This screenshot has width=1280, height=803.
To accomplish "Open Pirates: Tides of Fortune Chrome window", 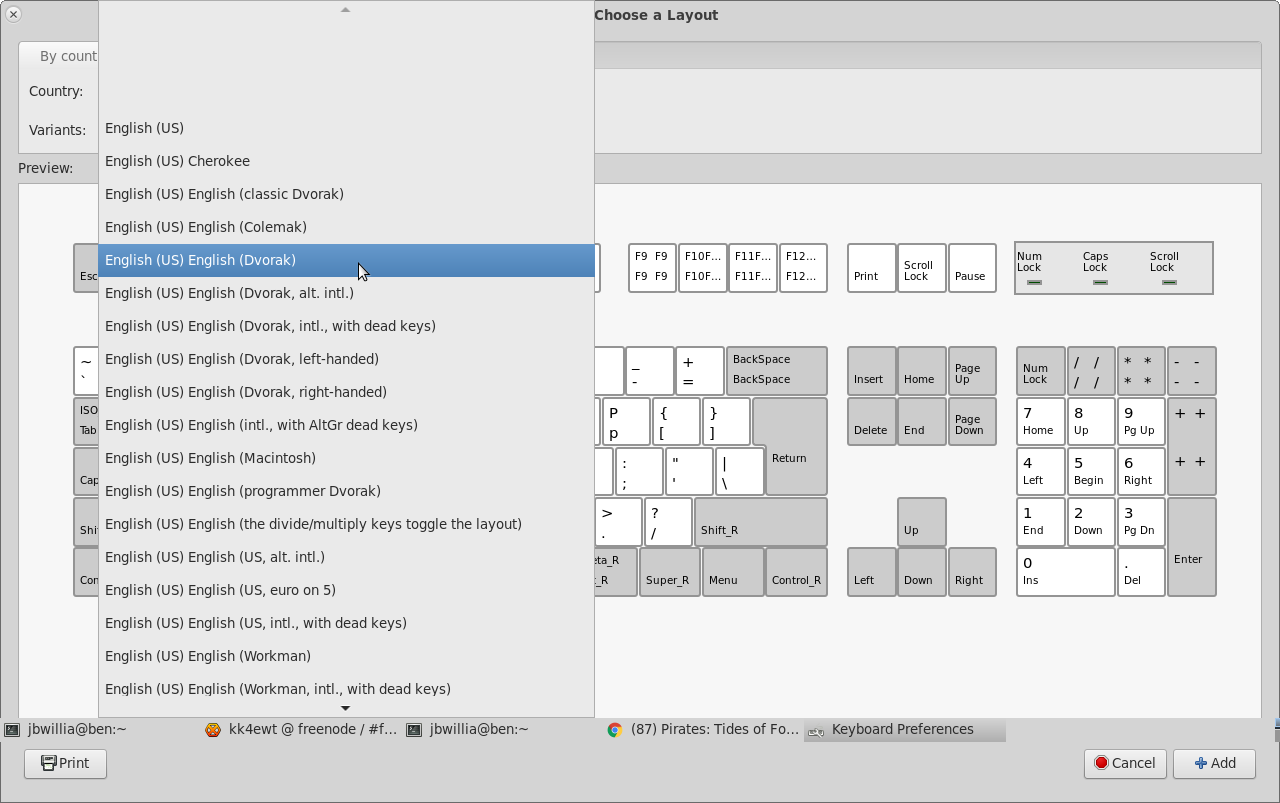I will pyautogui.click(x=703, y=730).
